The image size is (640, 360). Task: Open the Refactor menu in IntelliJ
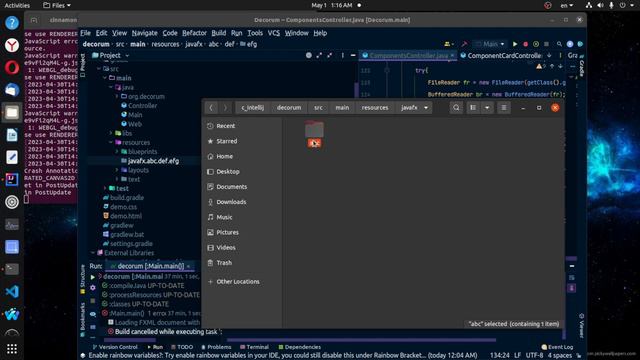click(x=194, y=33)
